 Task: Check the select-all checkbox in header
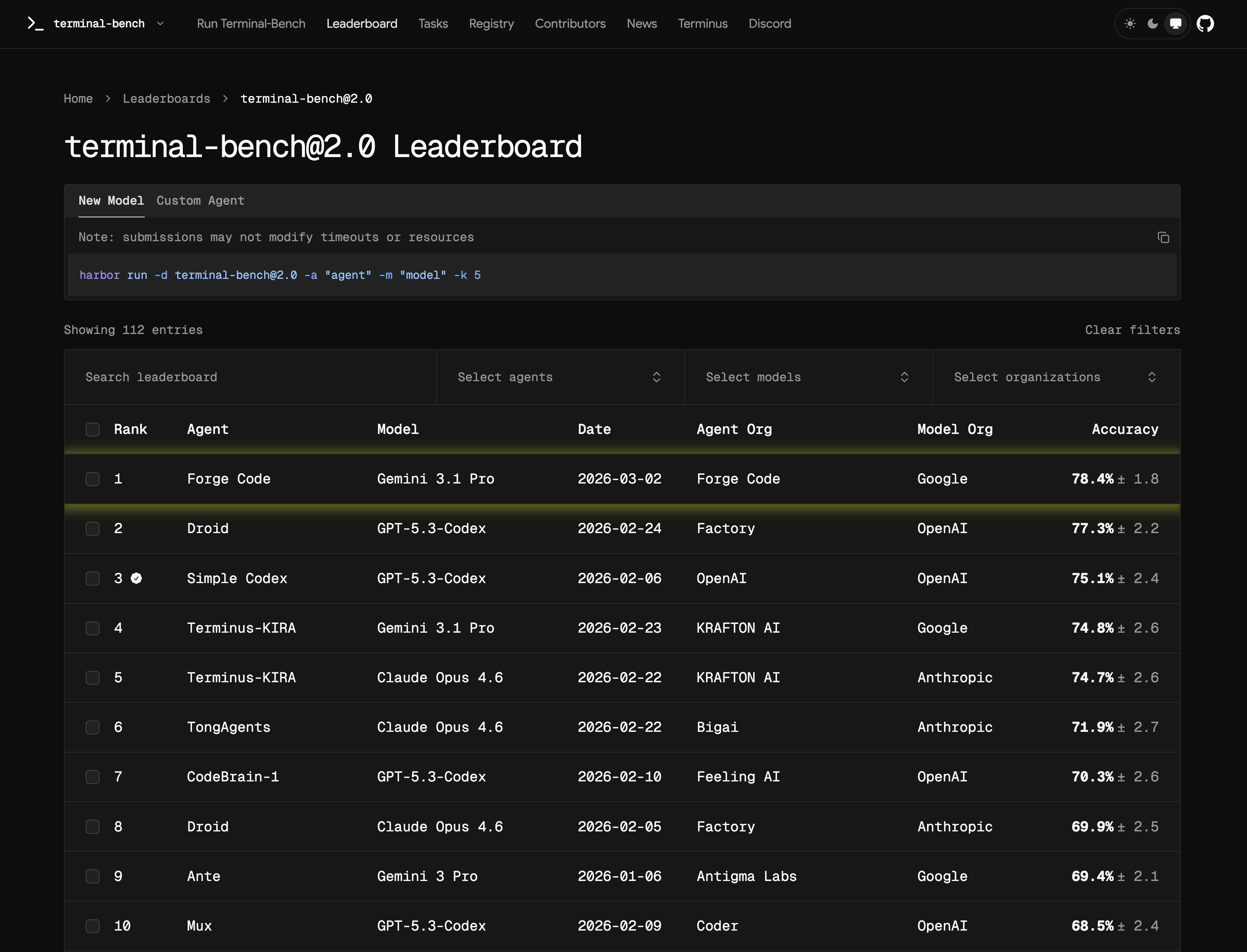(x=93, y=430)
